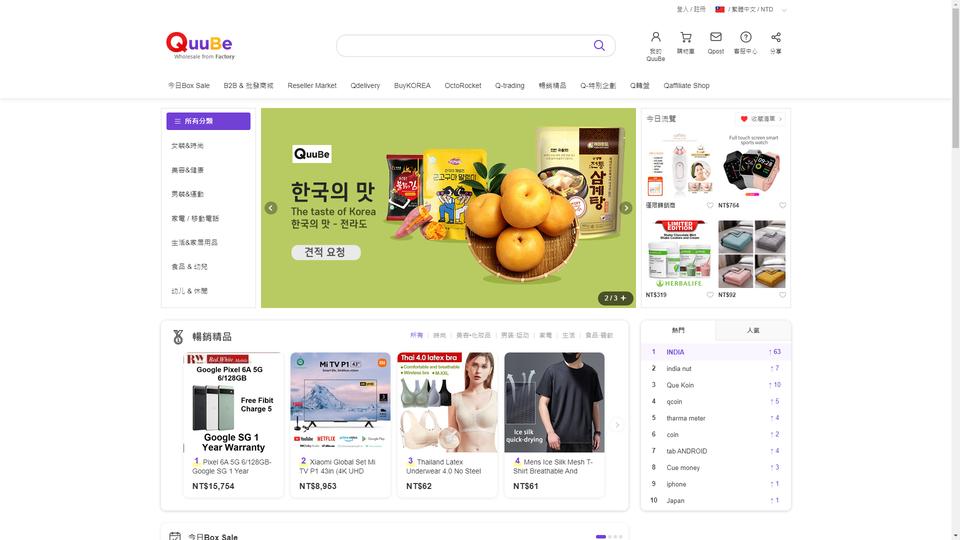The image size is (960, 540).
Task: Click trending keyword Cue money
Action: [x=683, y=468]
